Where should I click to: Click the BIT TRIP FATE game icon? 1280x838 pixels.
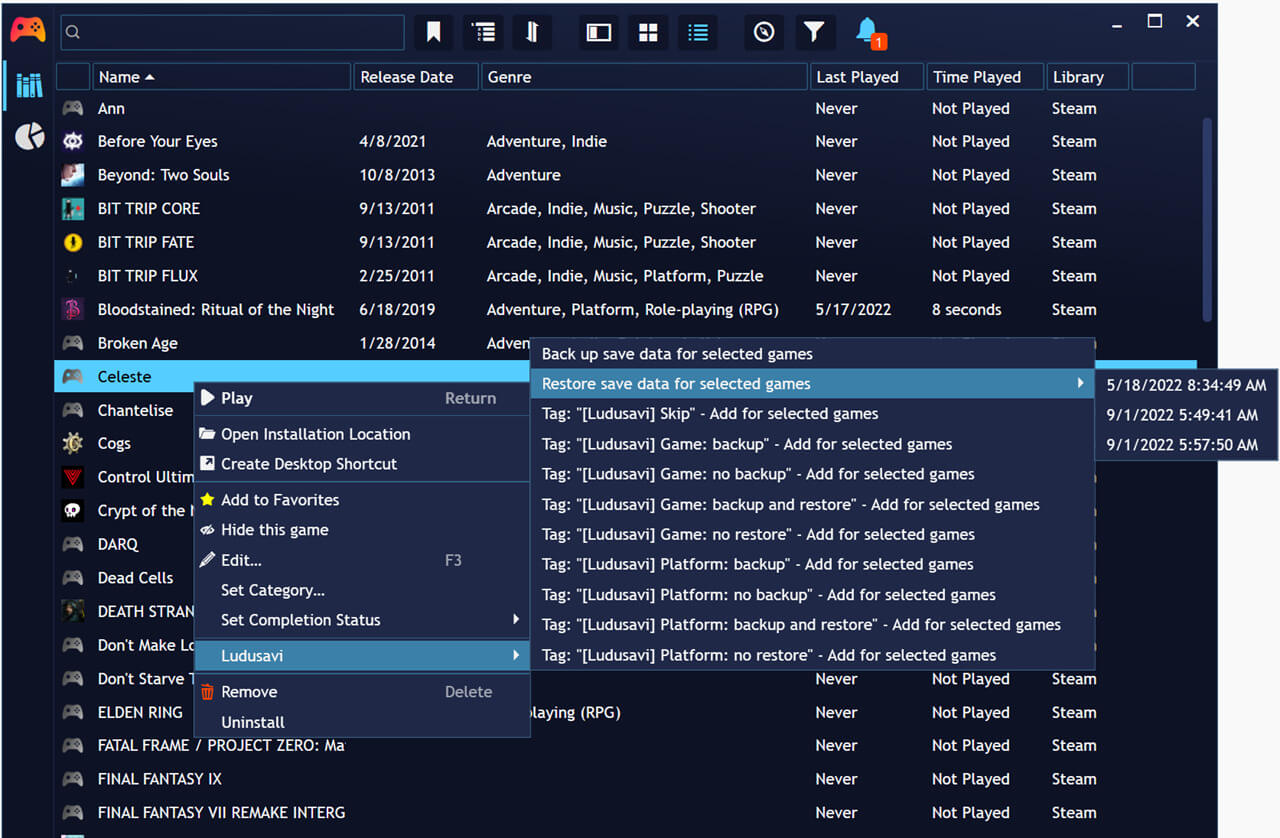click(72, 242)
